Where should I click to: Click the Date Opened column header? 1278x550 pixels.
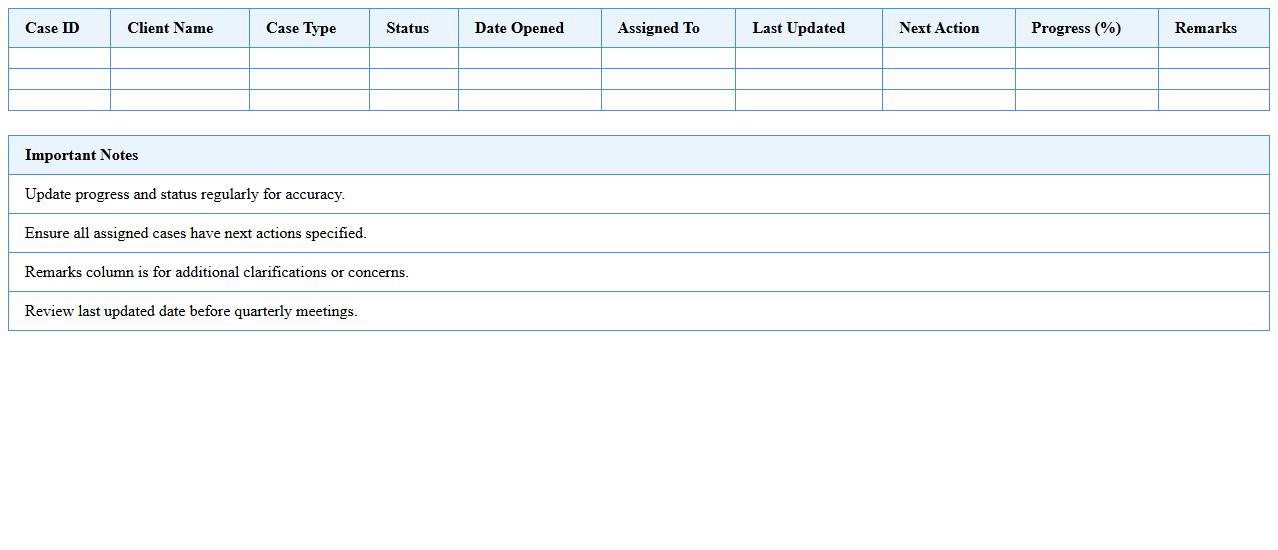[530, 28]
